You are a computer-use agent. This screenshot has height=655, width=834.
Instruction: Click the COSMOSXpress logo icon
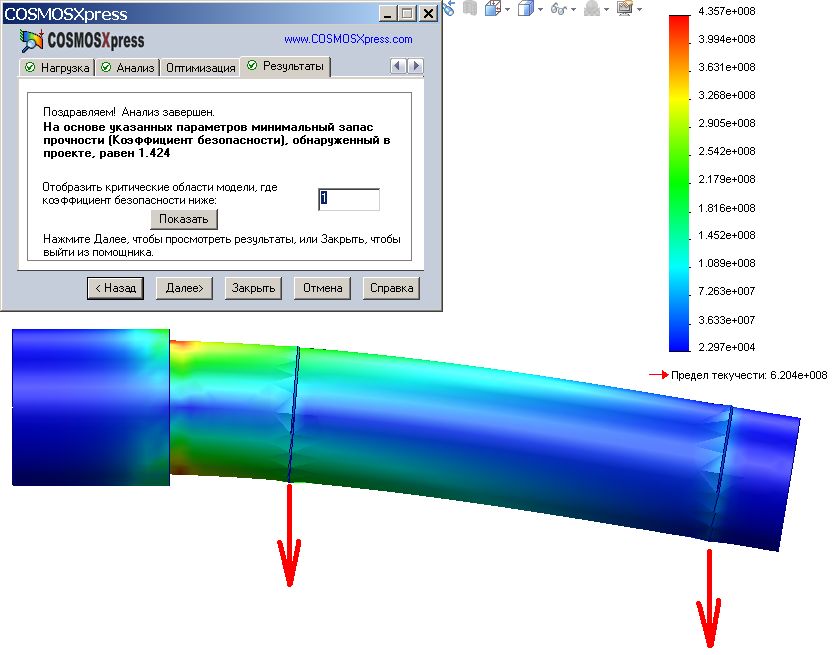31,40
